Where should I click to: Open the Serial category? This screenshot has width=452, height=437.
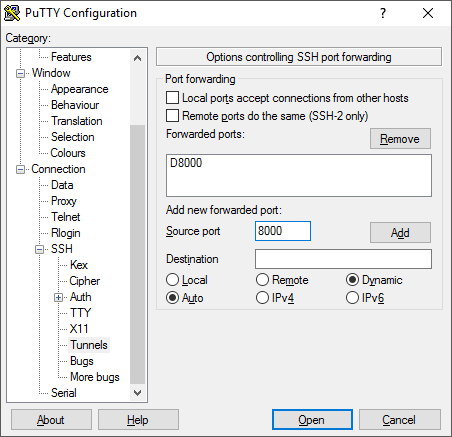[64, 393]
